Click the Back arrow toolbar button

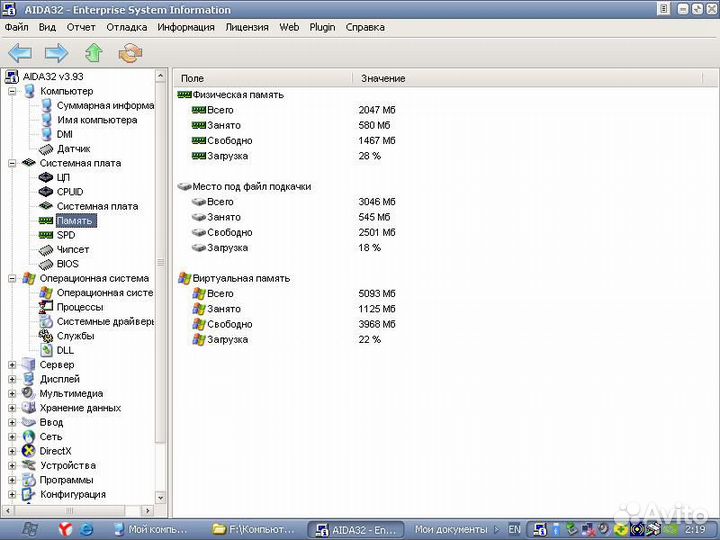(x=20, y=53)
